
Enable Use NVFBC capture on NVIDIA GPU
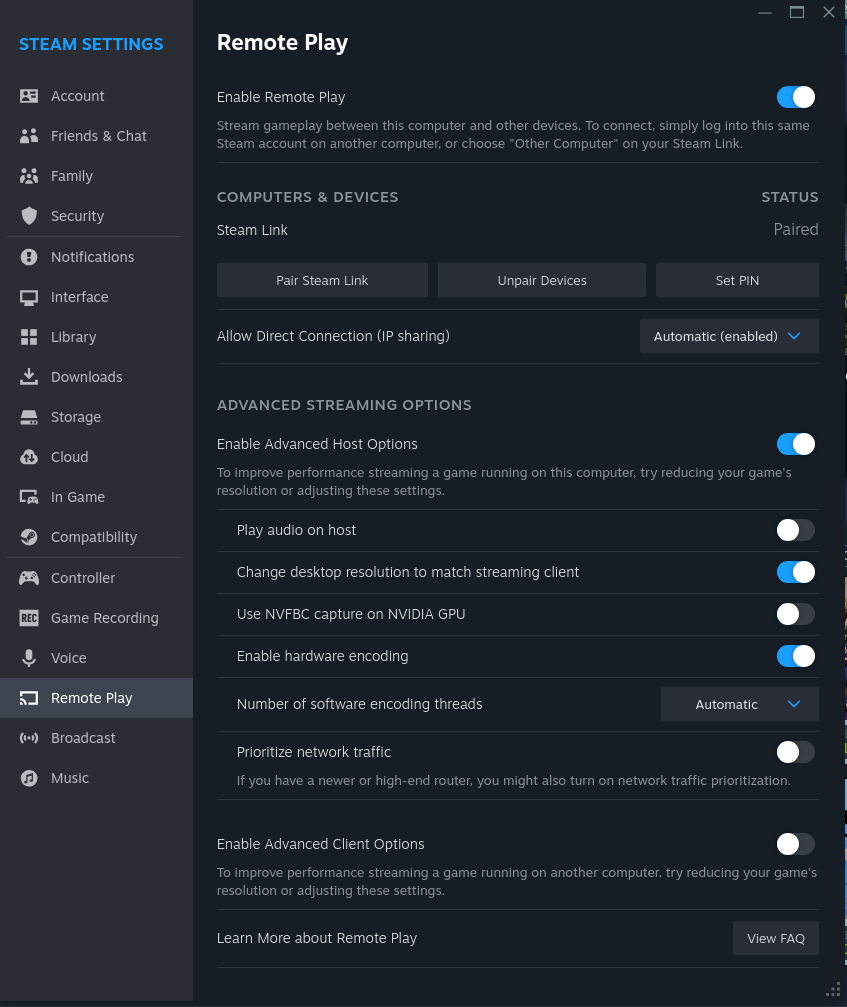pyautogui.click(x=796, y=614)
